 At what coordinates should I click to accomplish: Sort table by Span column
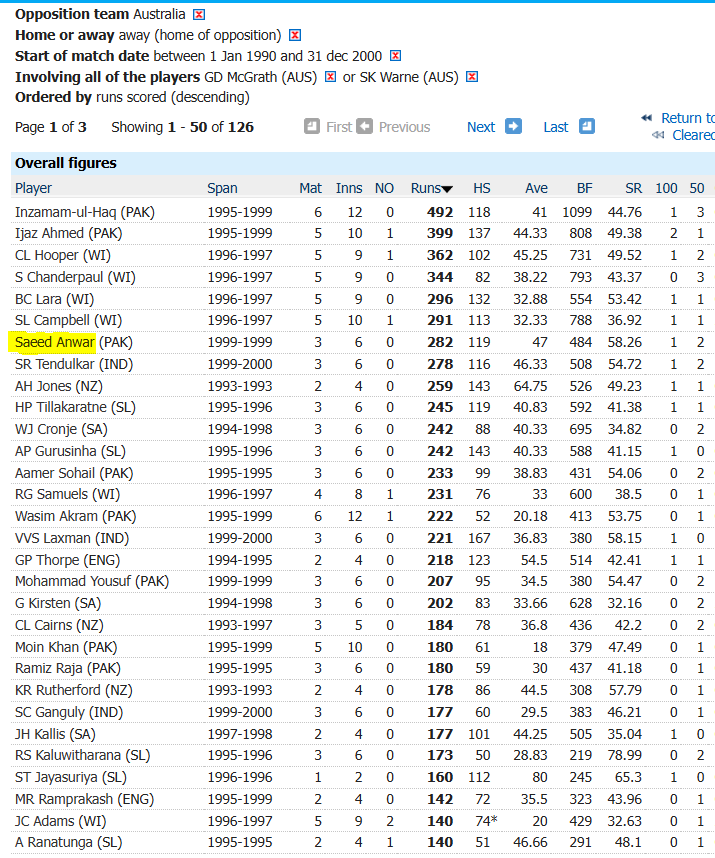coord(222,188)
